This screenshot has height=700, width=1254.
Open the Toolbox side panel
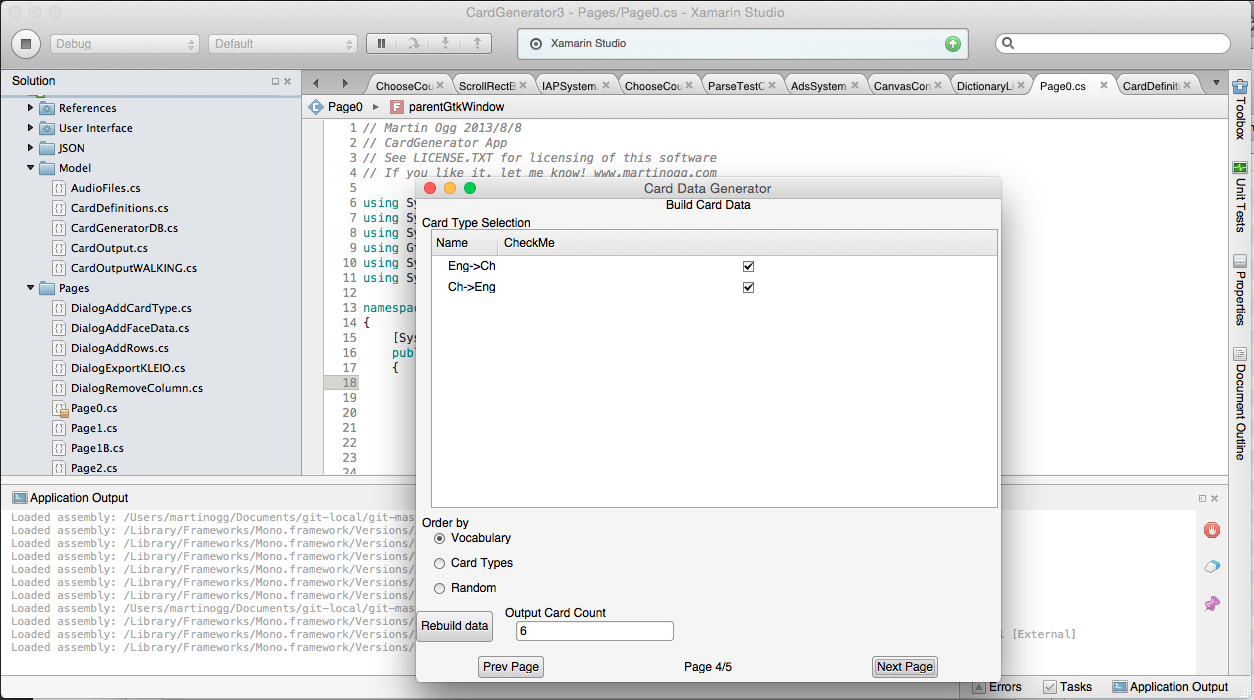pyautogui.click(x=1240, y=112)
